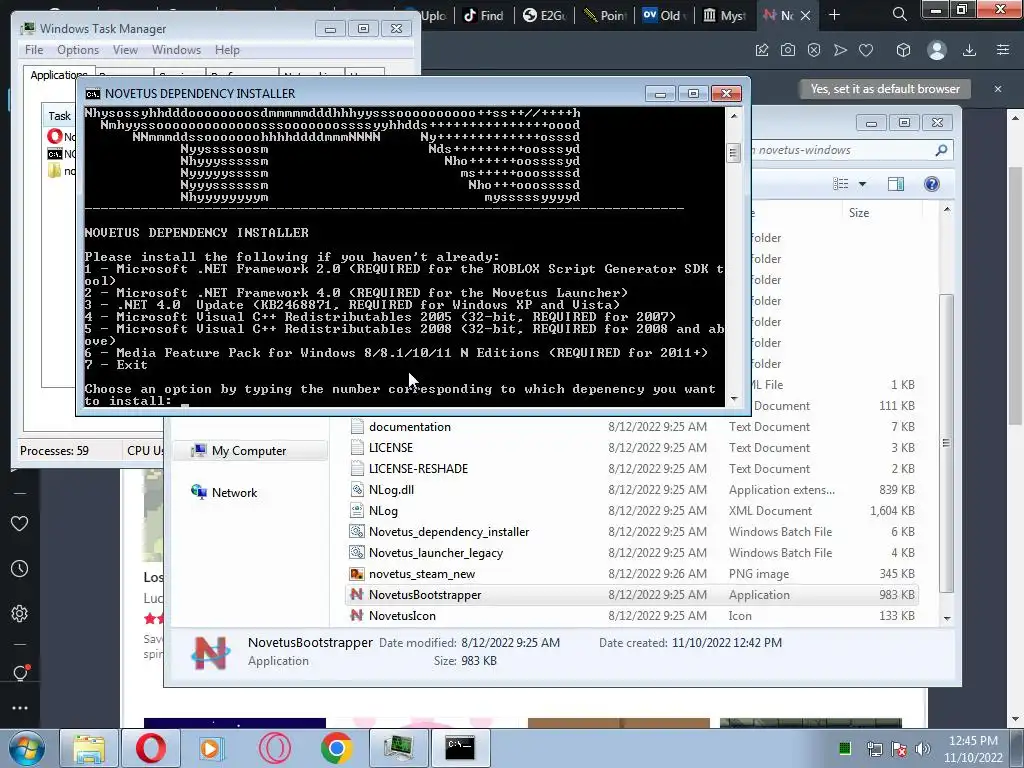Open Opera extensions cube icon
This screenshot has width=1024, height=768.
pos(903,50)
